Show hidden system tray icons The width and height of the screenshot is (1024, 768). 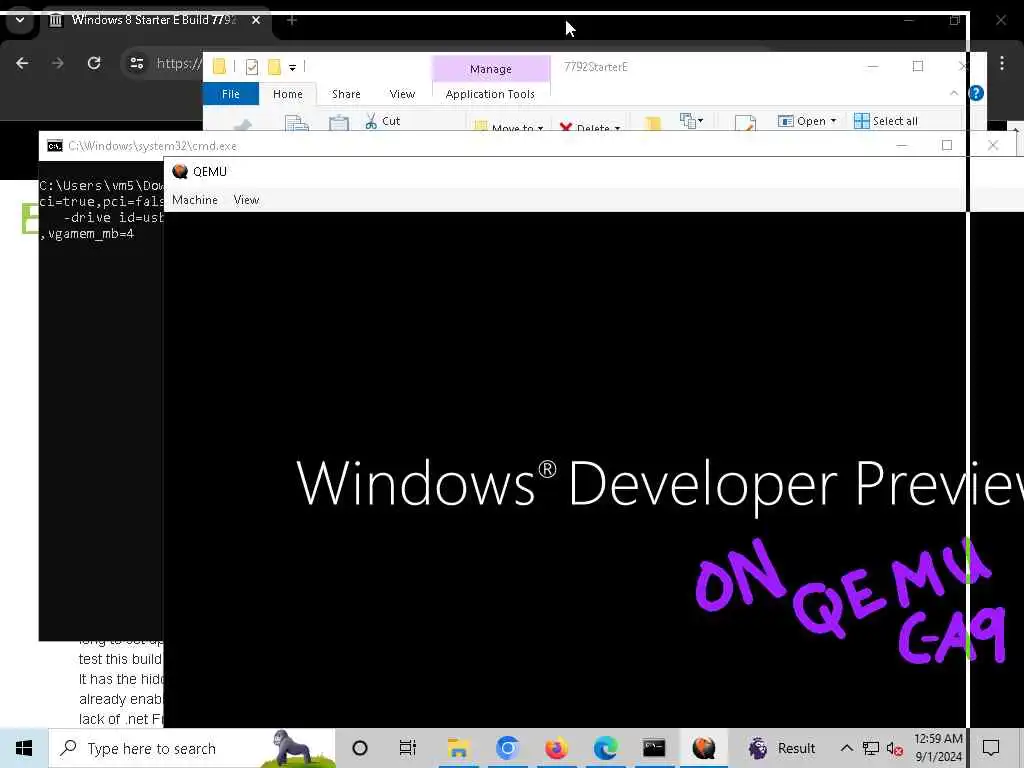click(x=846, y=748)
